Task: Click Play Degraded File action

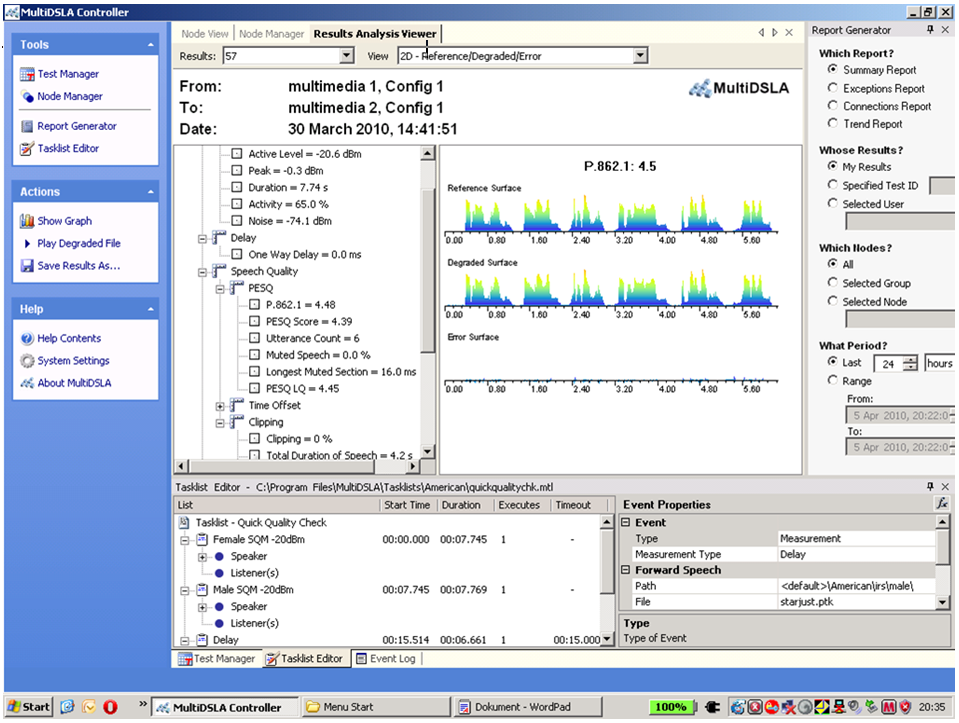Action: pyautogui.click(x=78, y=244)
